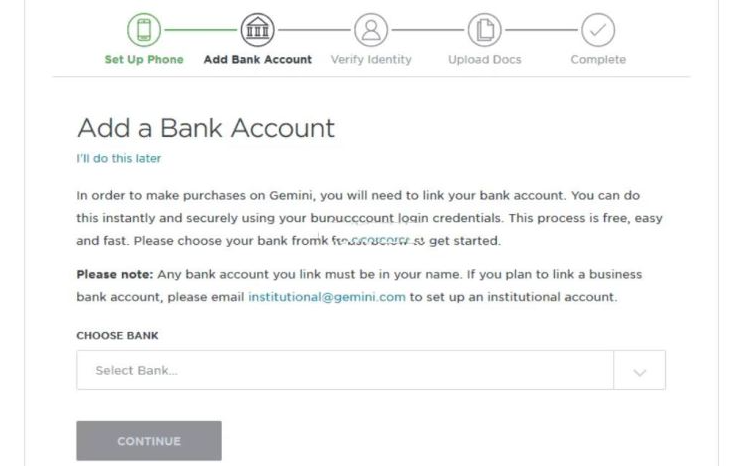
Task: Click the Set Up Phone step label
Action: point(144,59)
